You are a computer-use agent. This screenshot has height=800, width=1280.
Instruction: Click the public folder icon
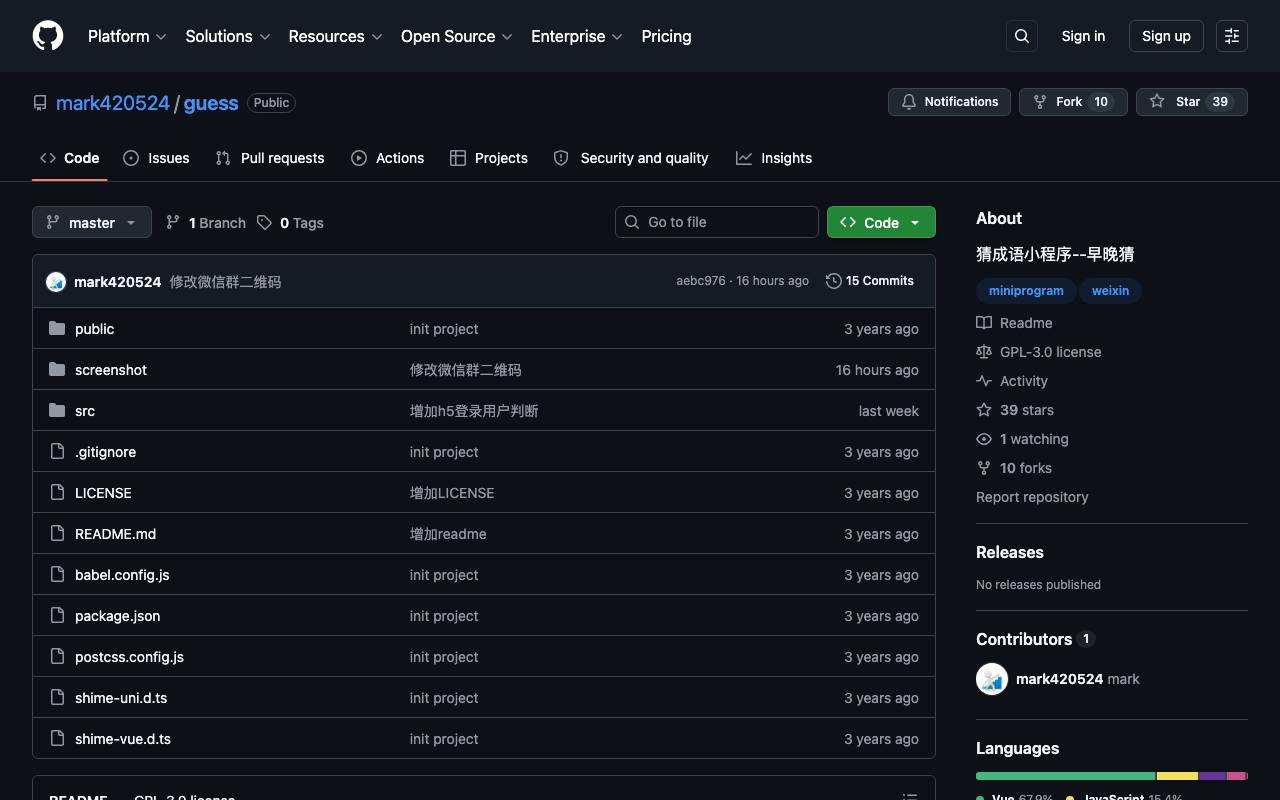click(x=57, y=329)
